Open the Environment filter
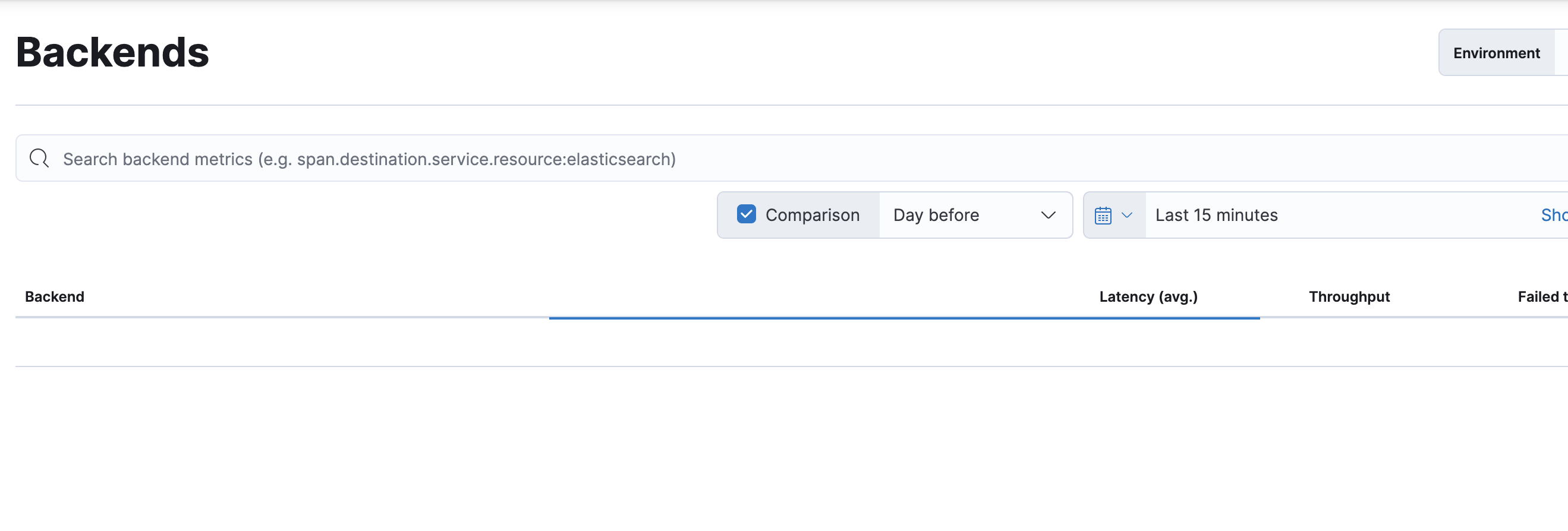Image resolution: width=1568 pixels, height=531 pixels. point(1496,53)
